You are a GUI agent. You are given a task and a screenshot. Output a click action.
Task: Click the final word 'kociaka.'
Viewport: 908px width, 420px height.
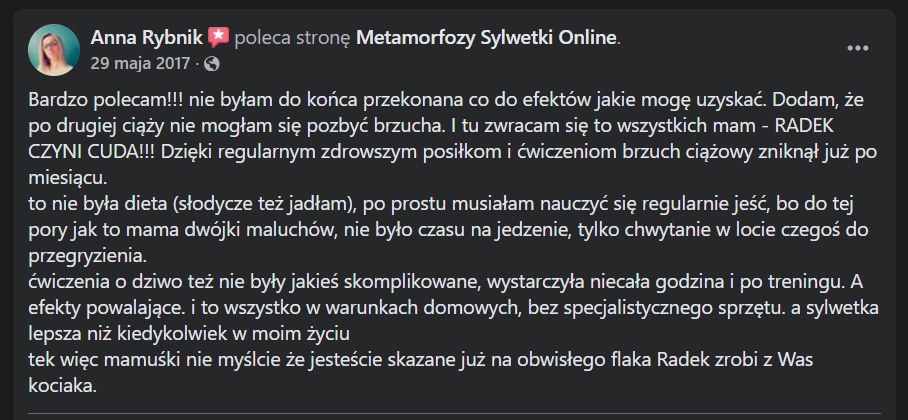point(64,385)
